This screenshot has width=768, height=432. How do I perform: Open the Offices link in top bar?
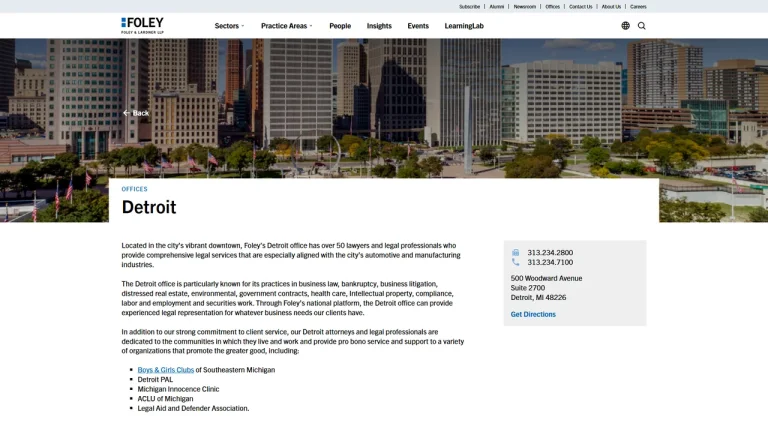552,7
